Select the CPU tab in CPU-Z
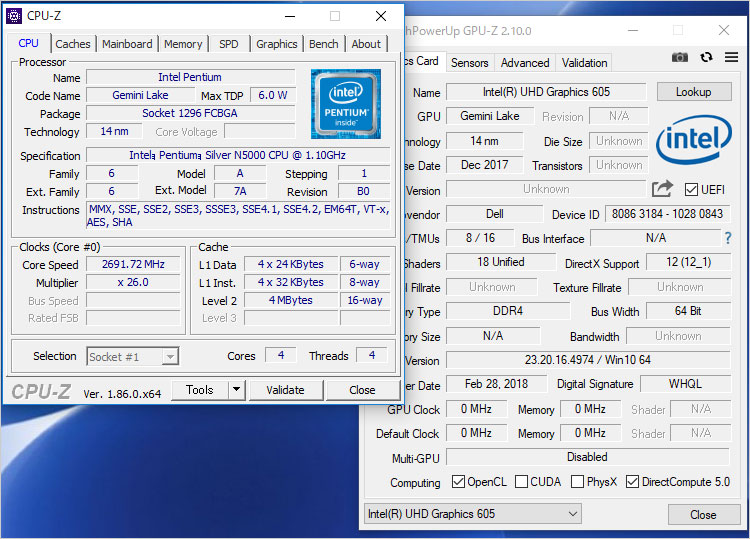The image size is (750, 539). (x=28, y=43)
